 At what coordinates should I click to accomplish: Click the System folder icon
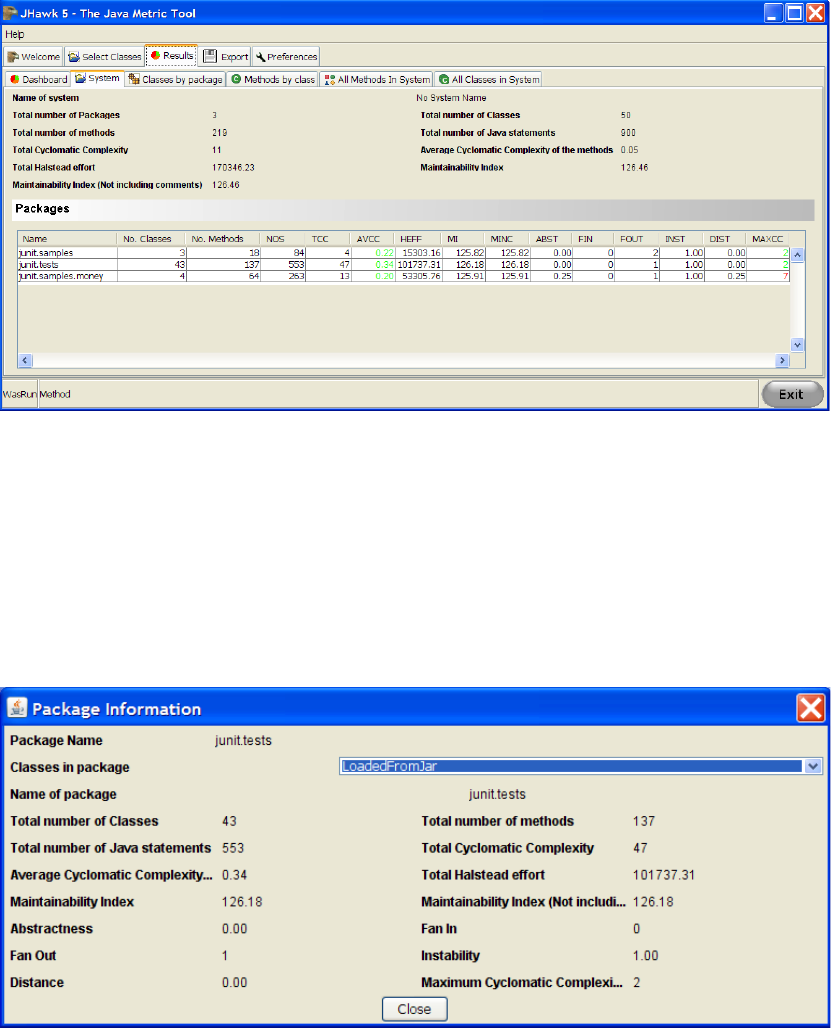pos(80,78)
